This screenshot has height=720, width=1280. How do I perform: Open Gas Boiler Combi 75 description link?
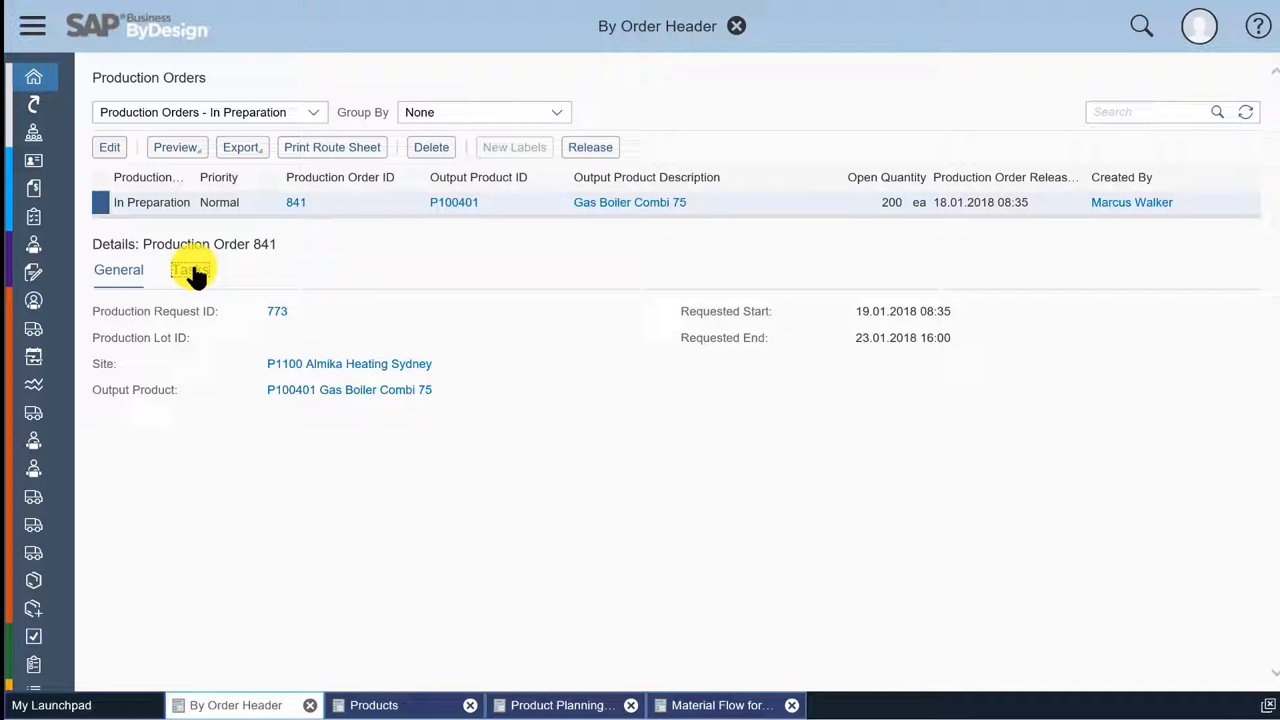(x=630, y=202)
